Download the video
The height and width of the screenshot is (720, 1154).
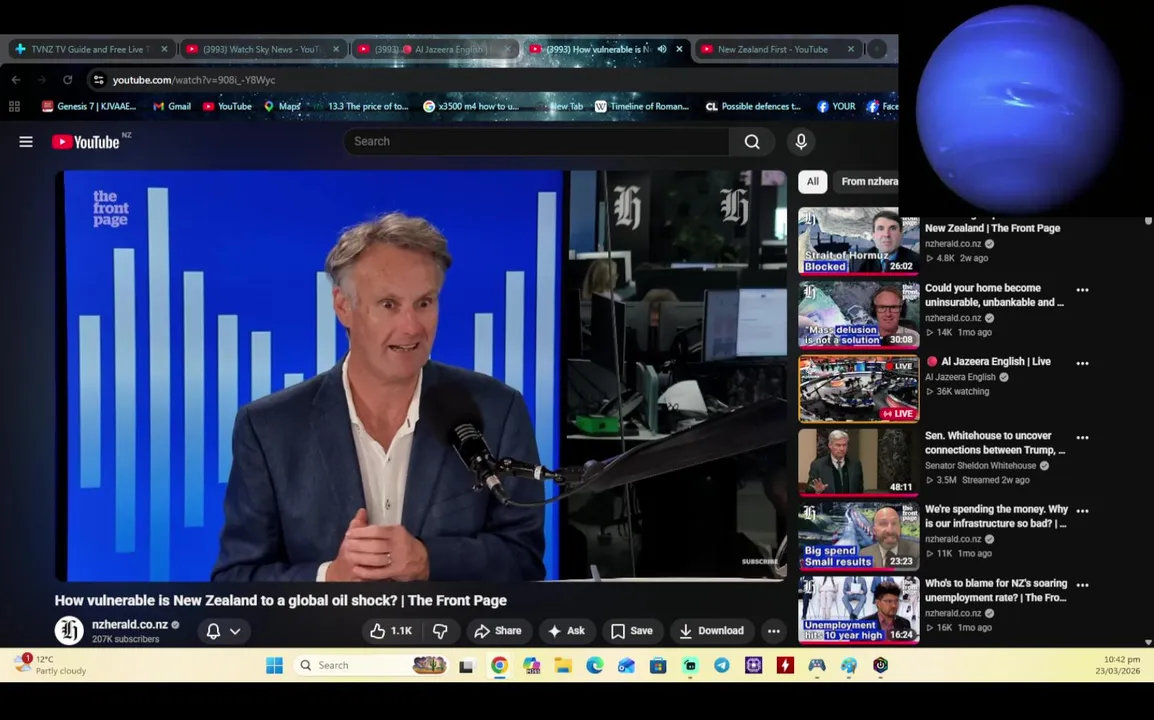point(712,631)
